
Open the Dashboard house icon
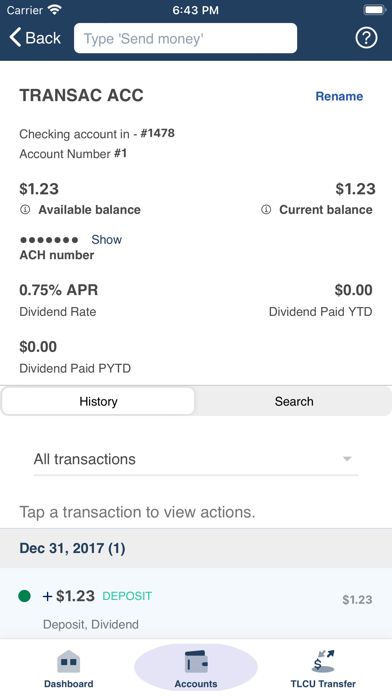coord(68,661)
